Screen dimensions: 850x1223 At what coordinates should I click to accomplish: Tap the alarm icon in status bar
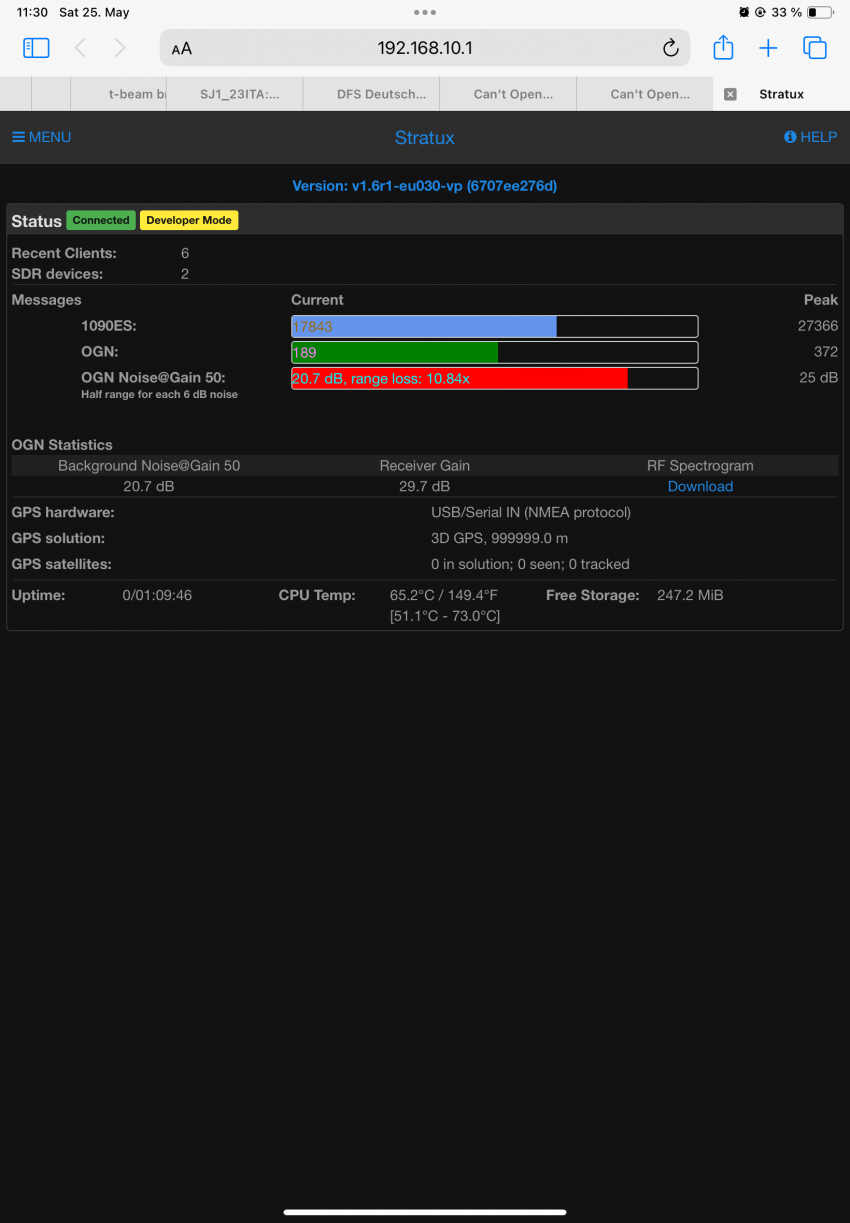[744, 13]
